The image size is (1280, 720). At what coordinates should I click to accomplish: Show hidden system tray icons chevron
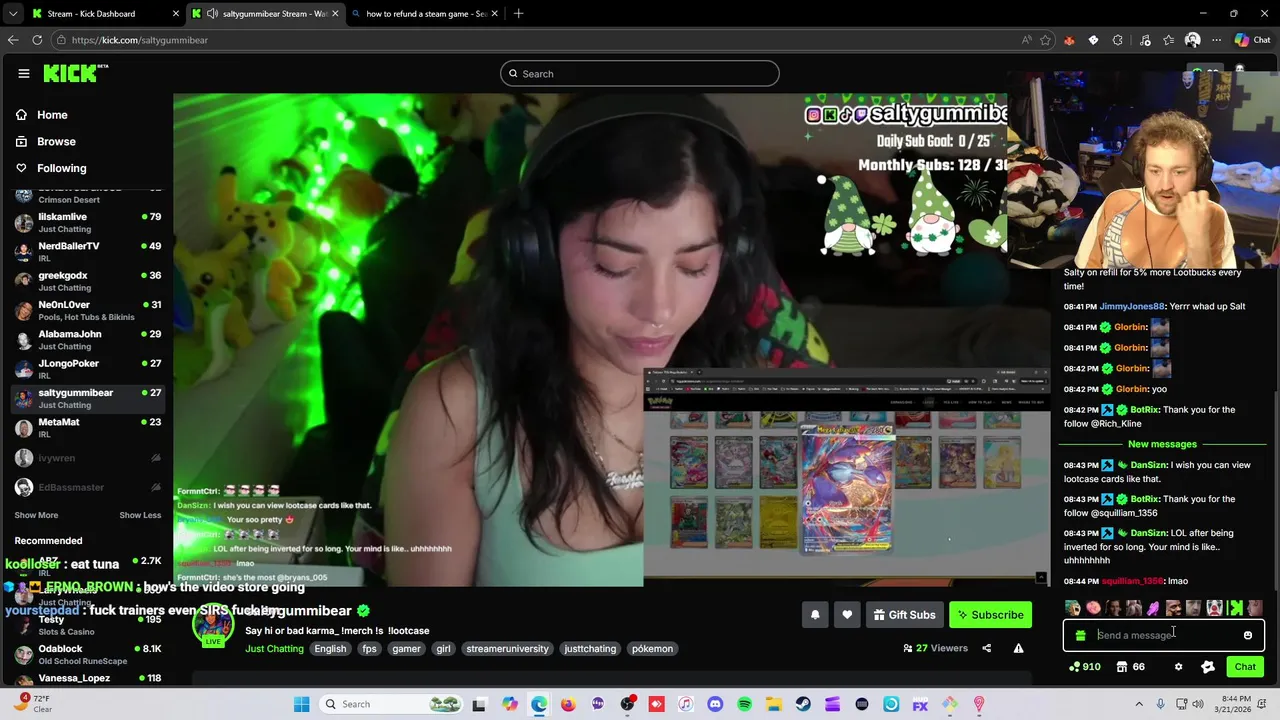click(1139, 704)
